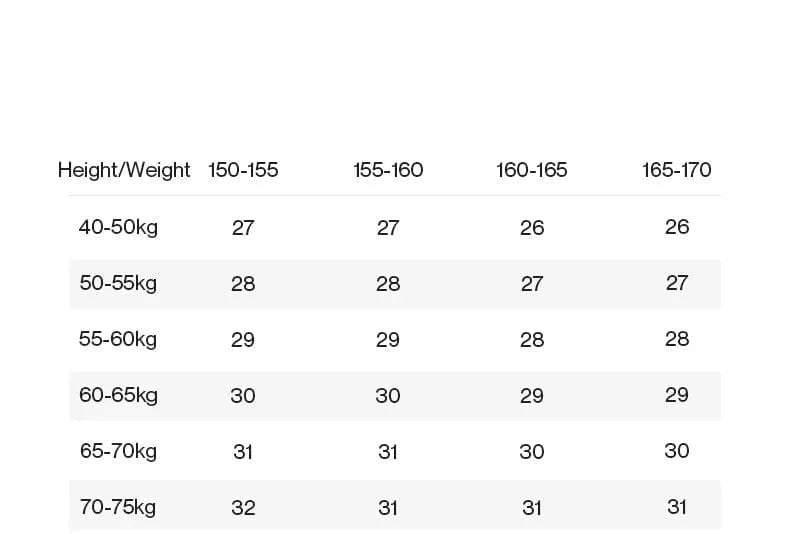Select the 150-155 height column header
Viewport: 790px width, 534px height.
coord(243,170)
